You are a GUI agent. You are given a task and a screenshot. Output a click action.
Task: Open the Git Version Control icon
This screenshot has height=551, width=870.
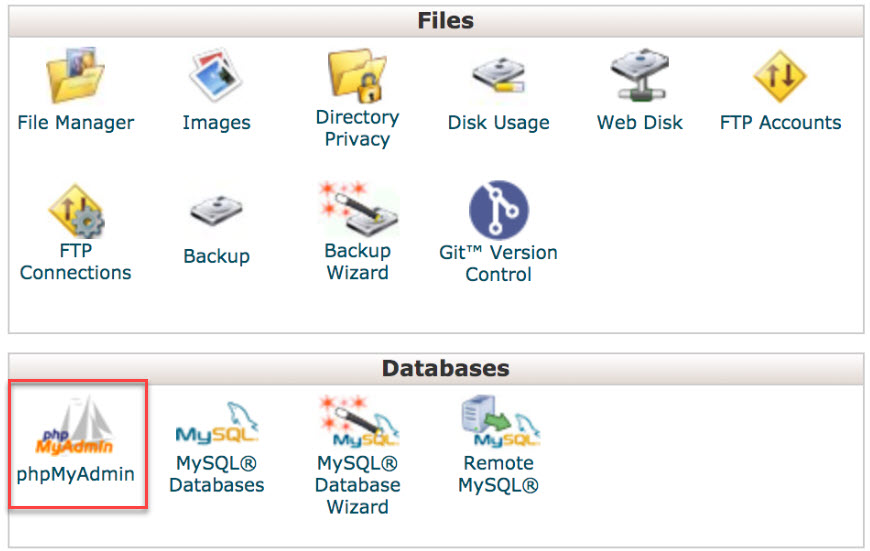(x=499, y=210)
